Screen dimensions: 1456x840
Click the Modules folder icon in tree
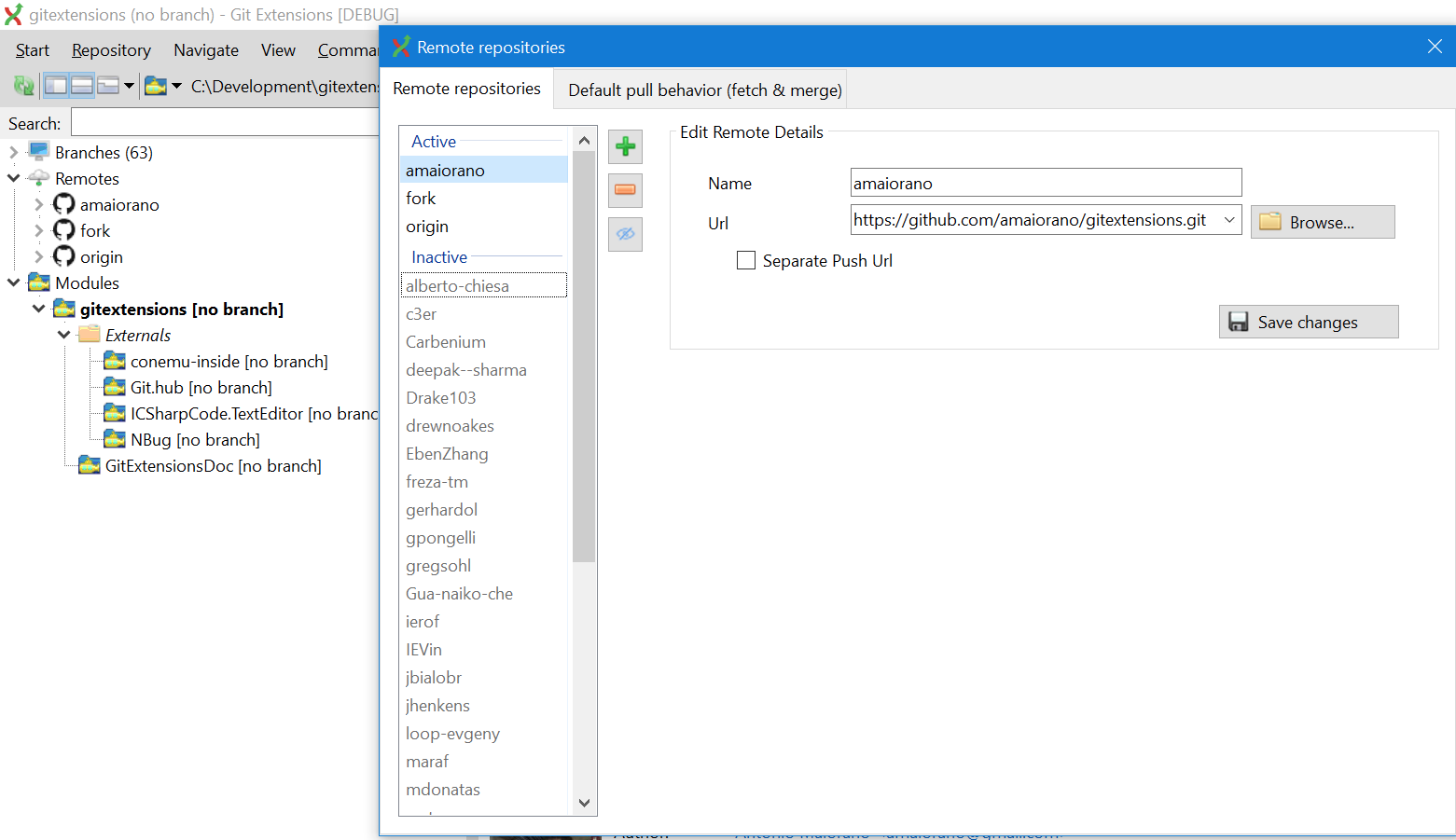39,282
